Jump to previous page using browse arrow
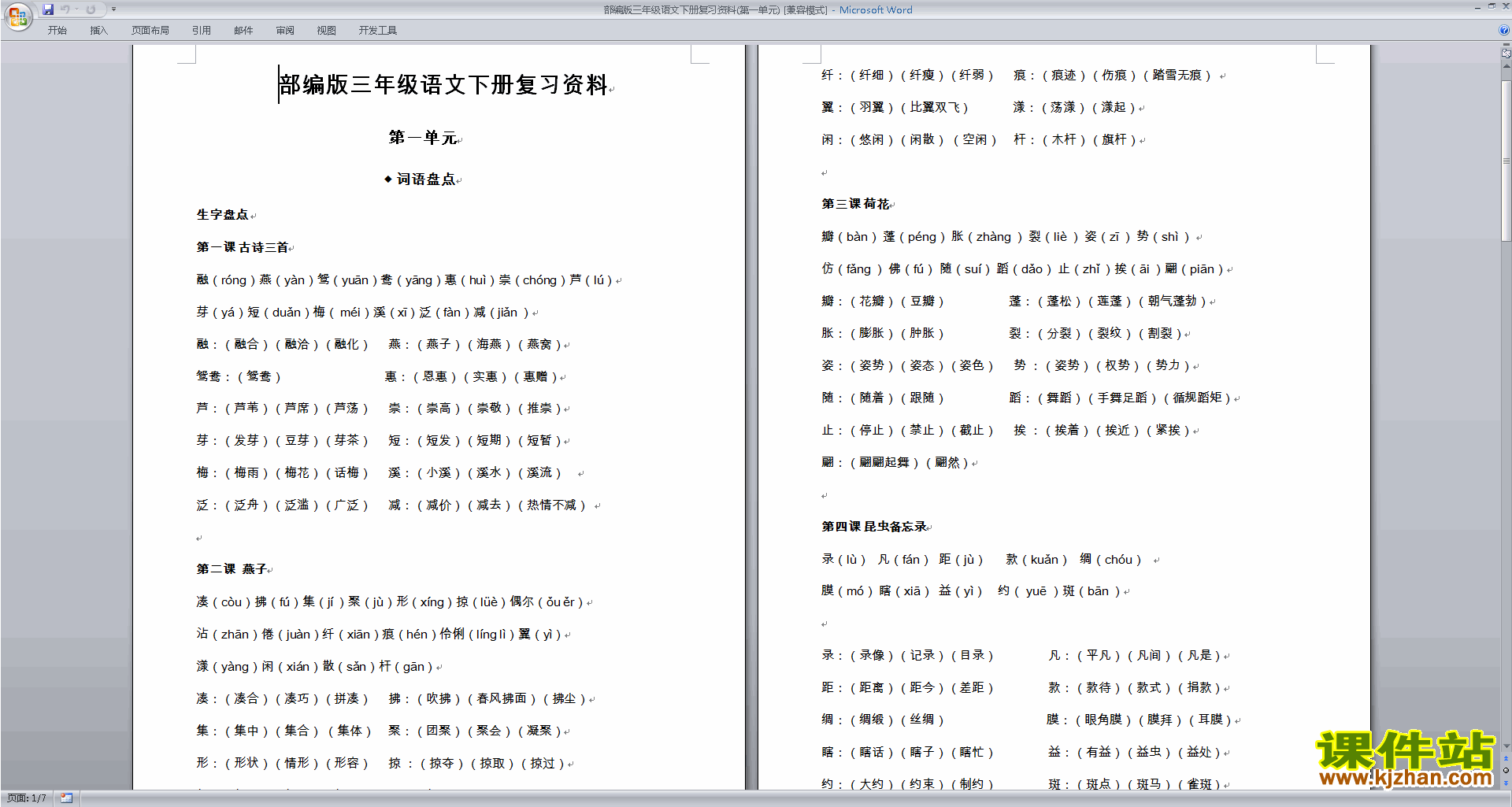Viewport: 1512px width, 807px height. click(1506, 759)
